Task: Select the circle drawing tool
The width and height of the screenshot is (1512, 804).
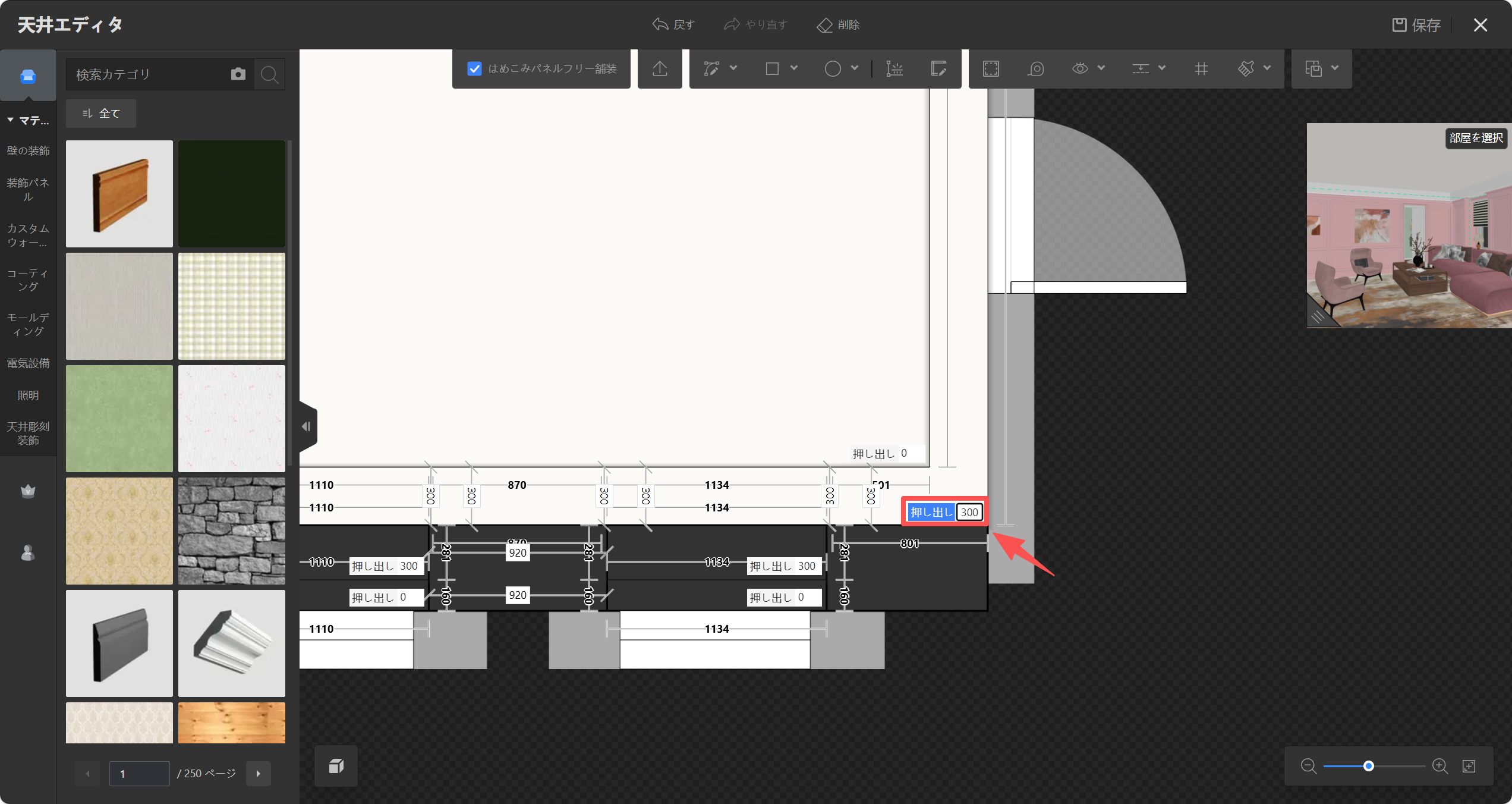Action: coord(833,69)
